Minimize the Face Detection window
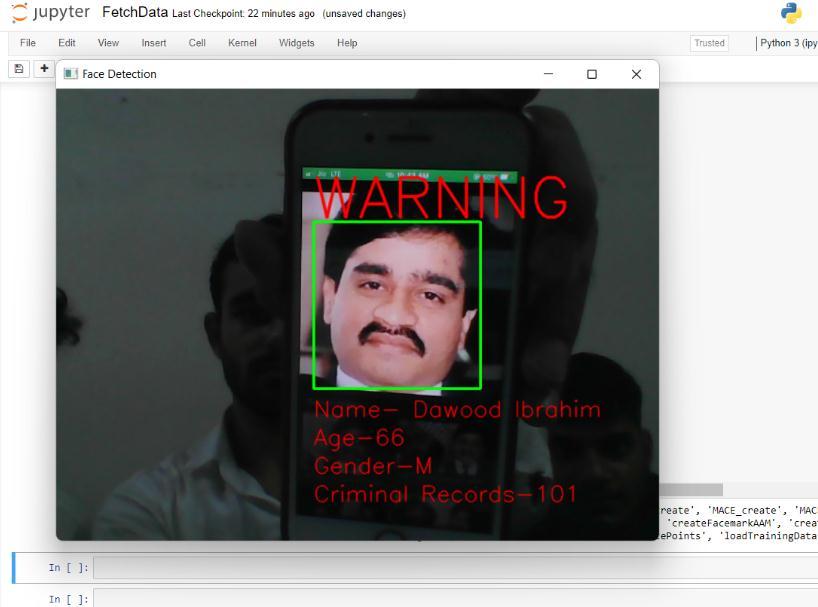This screenshot has height=607, width=818. (x=548, y=74)
